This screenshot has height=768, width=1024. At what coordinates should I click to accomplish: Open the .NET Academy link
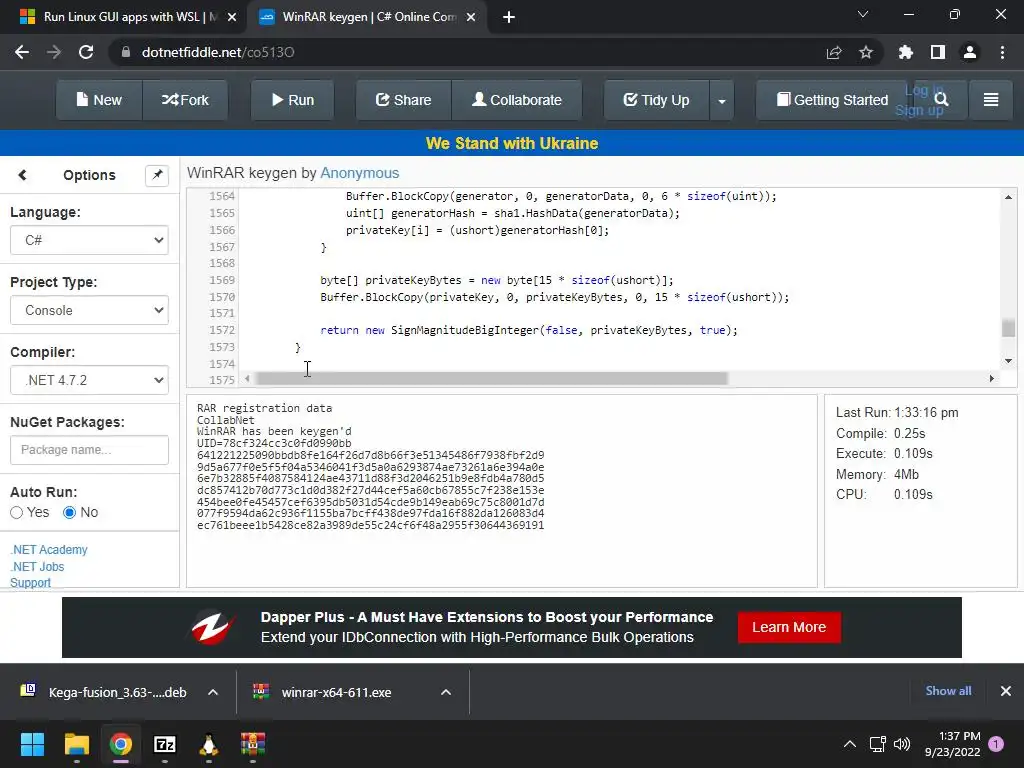point(49,550)
